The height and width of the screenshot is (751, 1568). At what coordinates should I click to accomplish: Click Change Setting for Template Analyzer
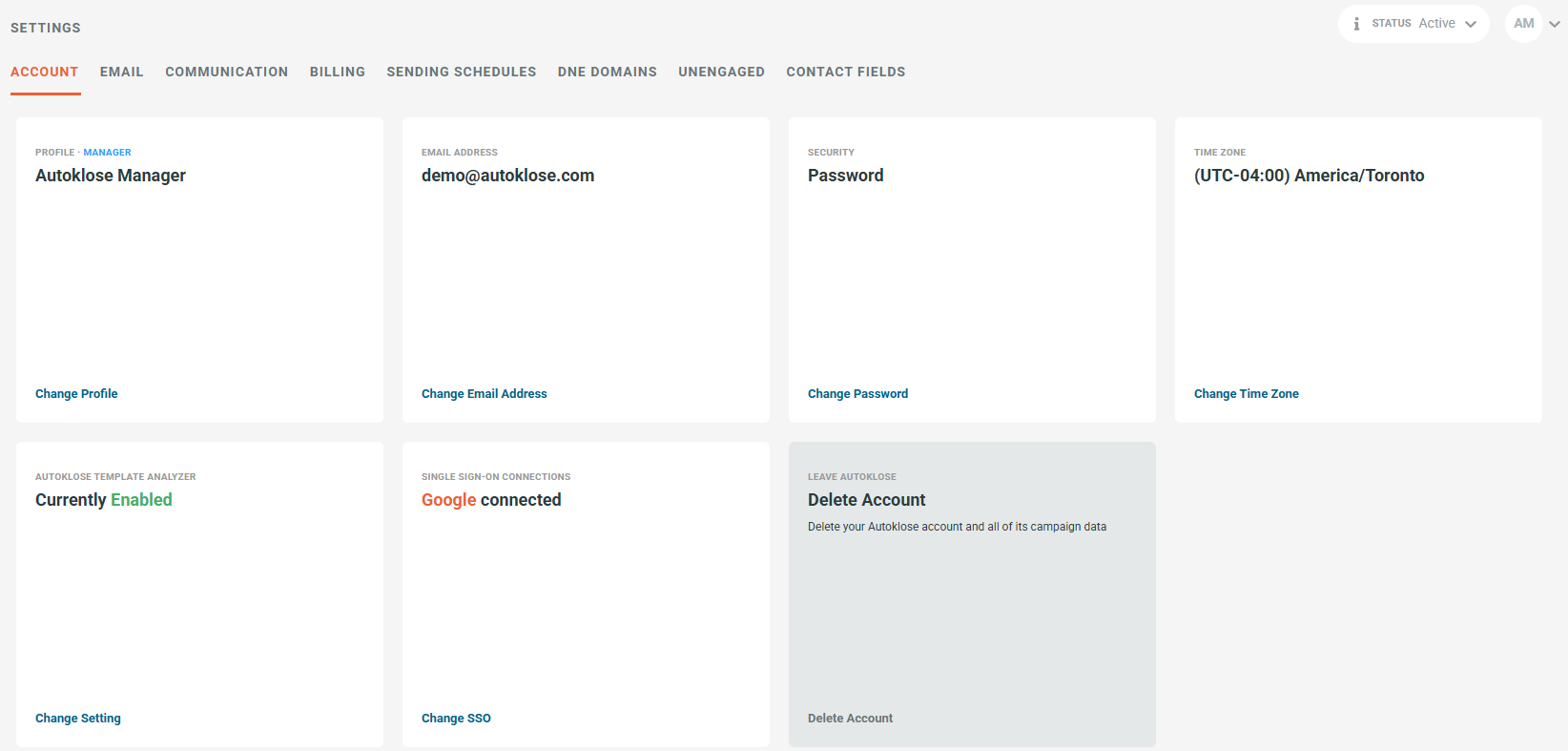click(78, 718)
